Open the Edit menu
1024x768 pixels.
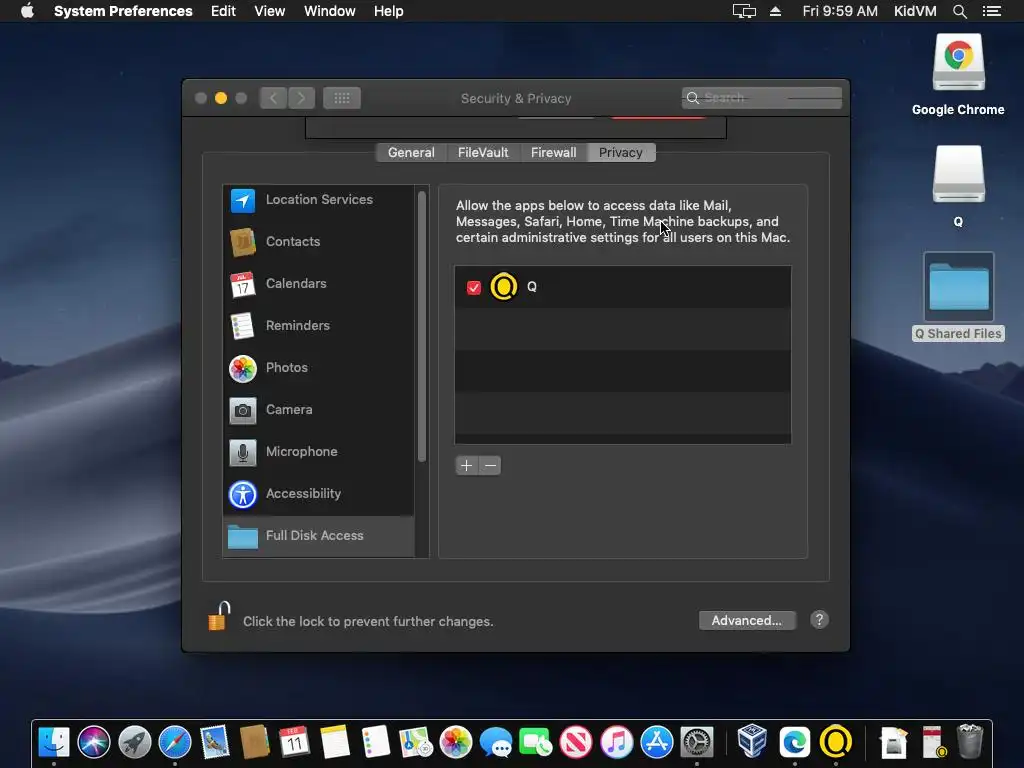223,11
